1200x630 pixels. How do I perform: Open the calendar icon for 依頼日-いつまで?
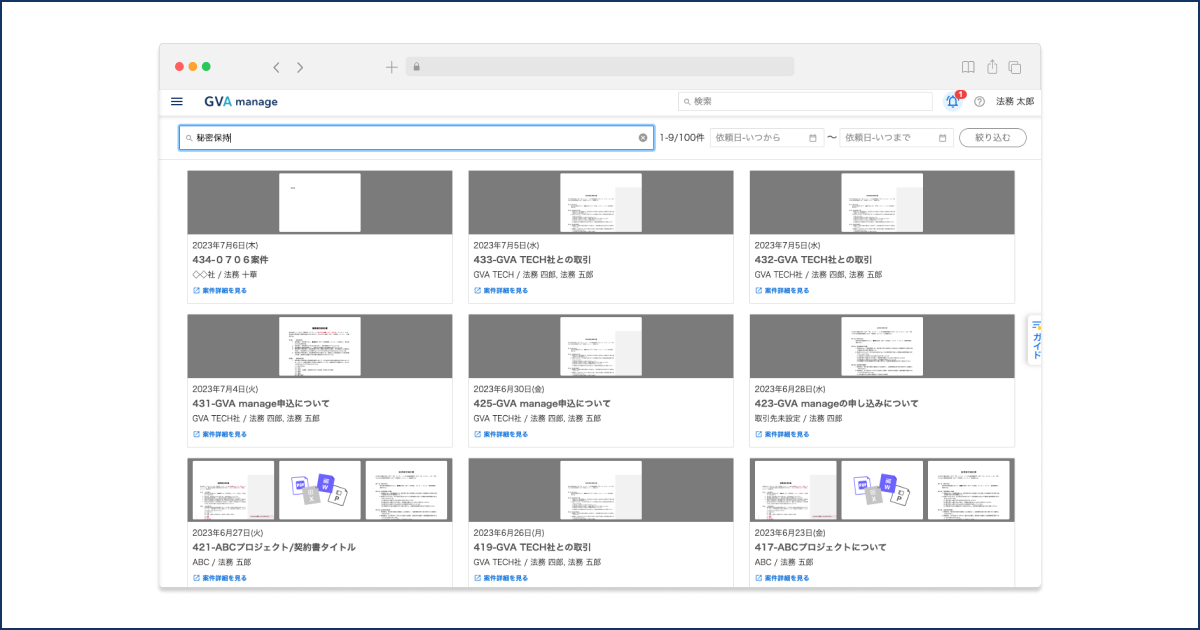point(943,138)
